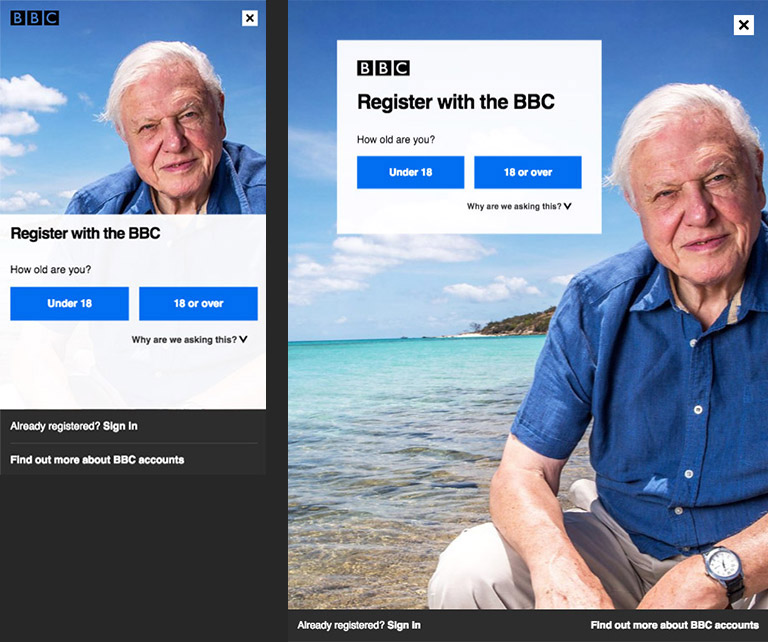Click the BBC logo in the desktop register card
The width and height of the screenshot is (768, 642).
(383, 68)
